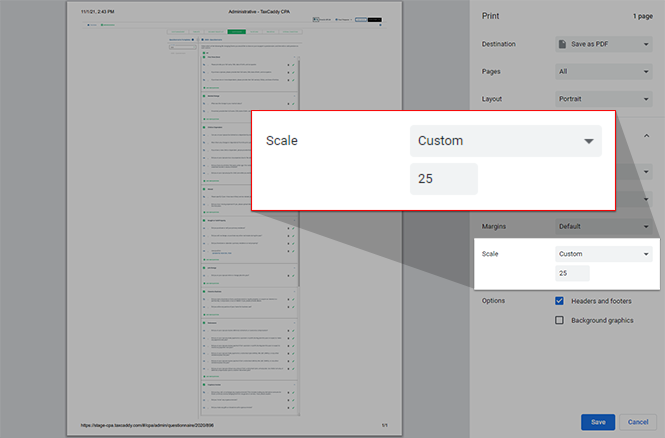Click the blue Save button
Viewport: 665px width, 438px height.
(x=598, y=422)
